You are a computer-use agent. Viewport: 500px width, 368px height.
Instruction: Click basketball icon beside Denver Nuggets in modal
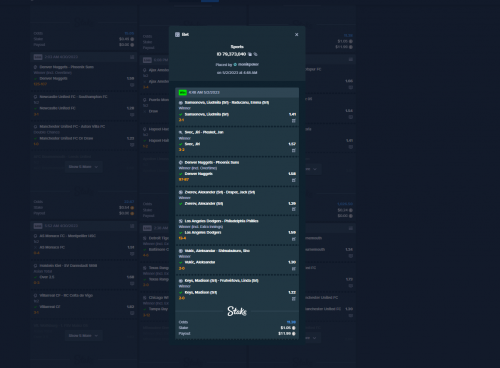[181, 162]
